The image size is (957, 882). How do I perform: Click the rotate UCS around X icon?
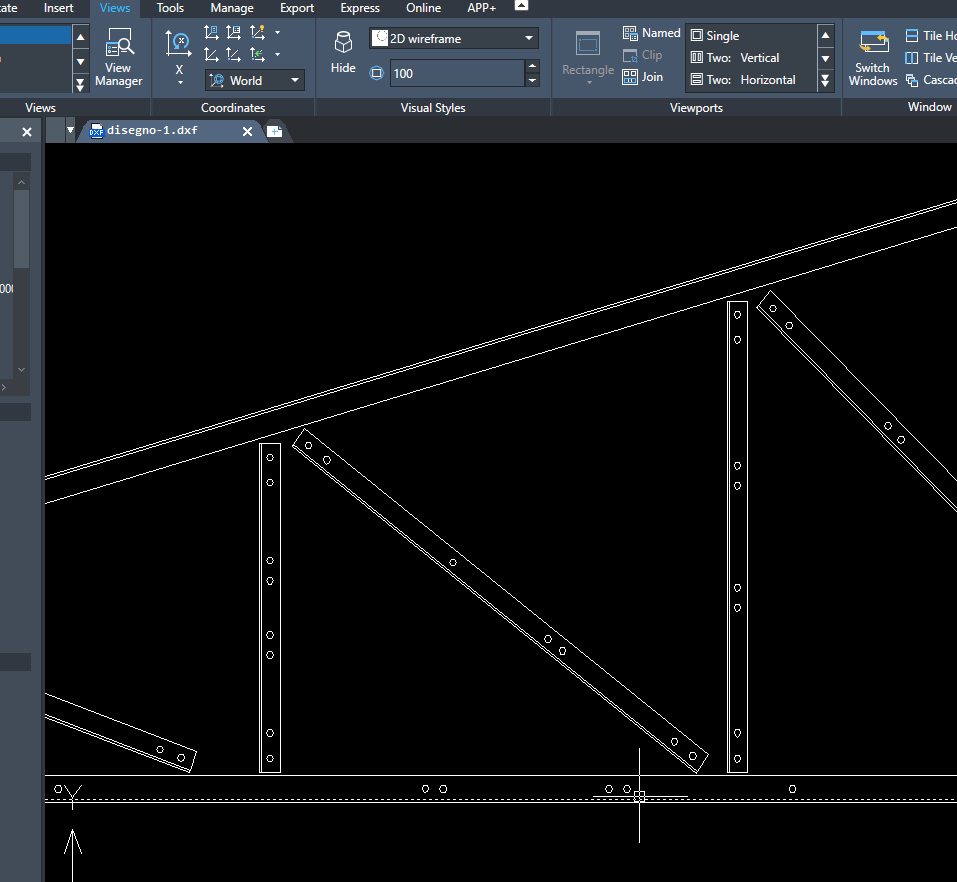tap(178, 45)
